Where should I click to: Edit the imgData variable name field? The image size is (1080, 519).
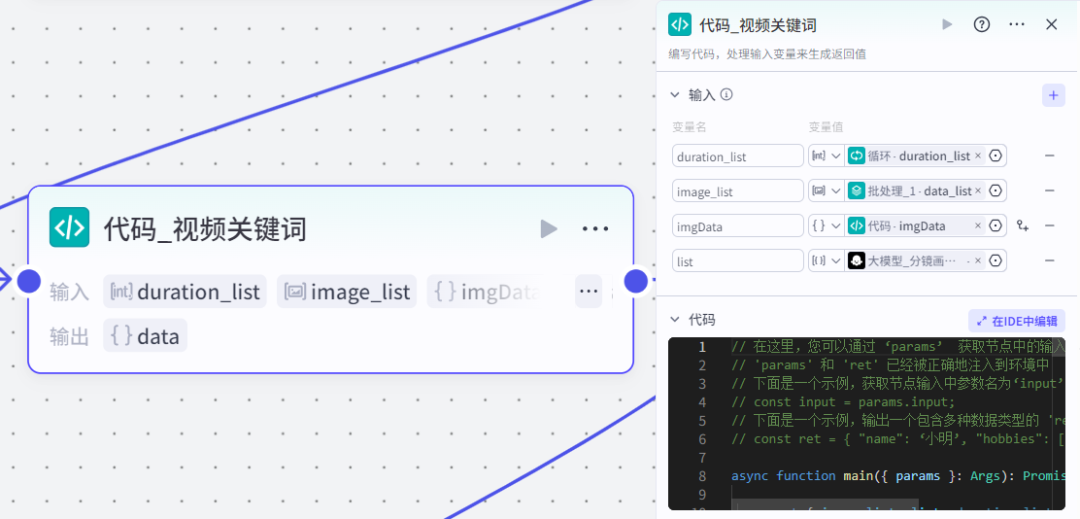coord(738,226)
